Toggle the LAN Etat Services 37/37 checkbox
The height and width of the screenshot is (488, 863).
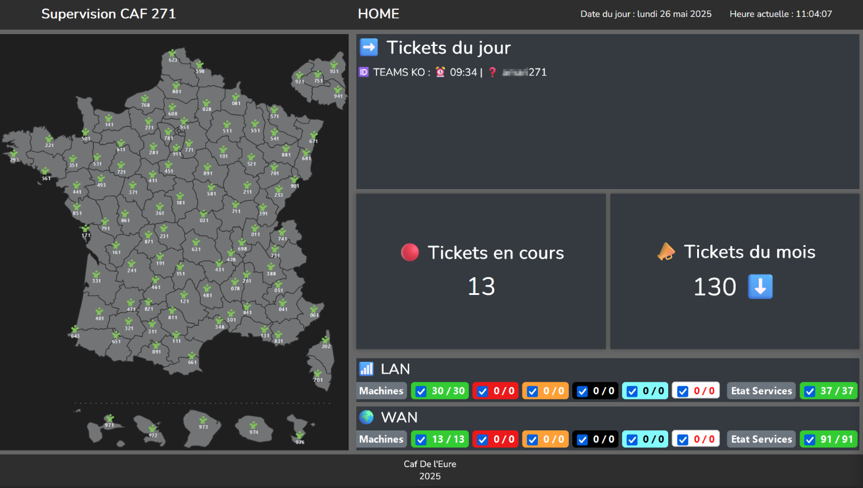pyautogui.click(x=810, y=391)
